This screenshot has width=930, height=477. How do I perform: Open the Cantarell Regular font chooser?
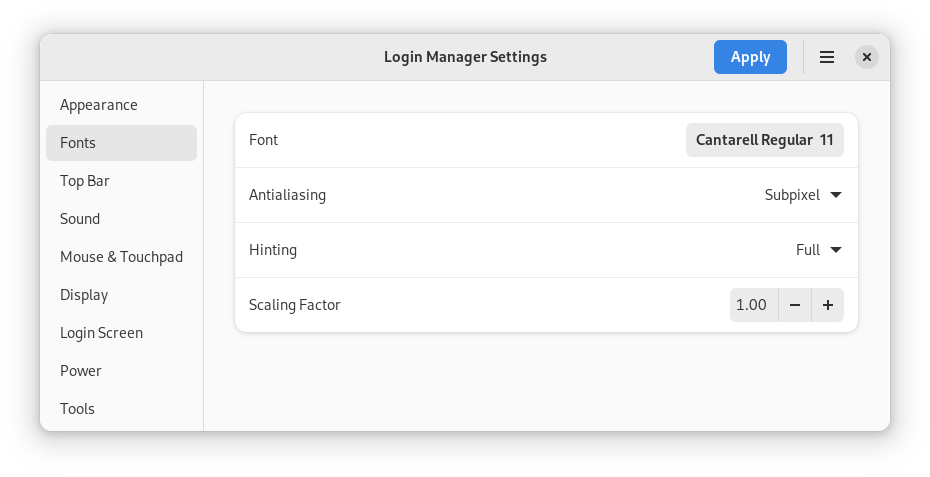point(764,140)
